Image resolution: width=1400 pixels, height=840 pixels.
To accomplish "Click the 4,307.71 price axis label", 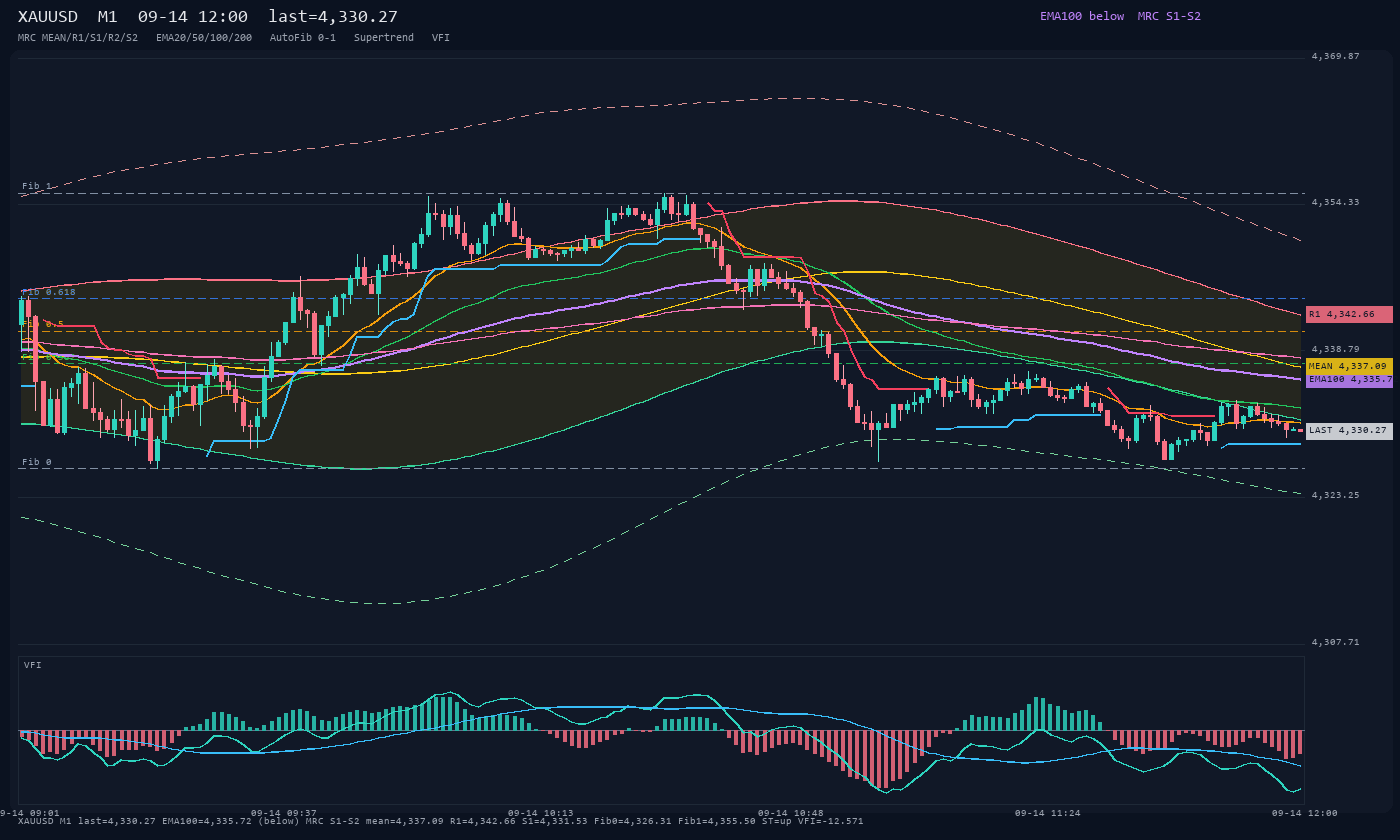I will [1336, 642].
